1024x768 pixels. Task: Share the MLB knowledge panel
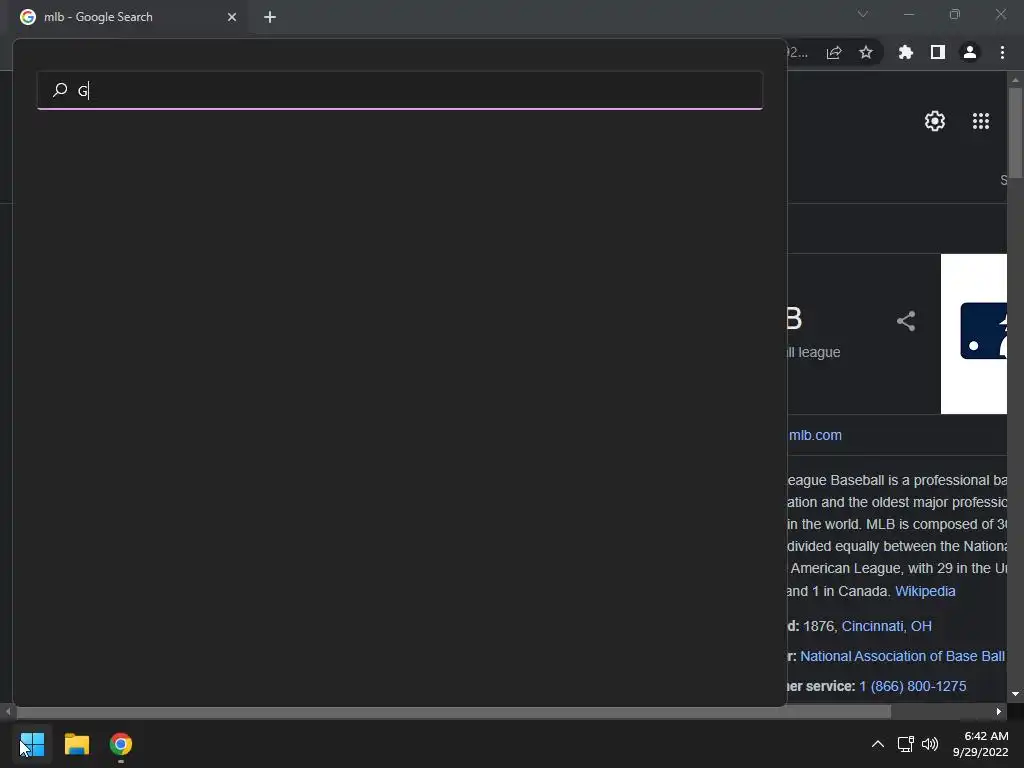pos(906,321)
